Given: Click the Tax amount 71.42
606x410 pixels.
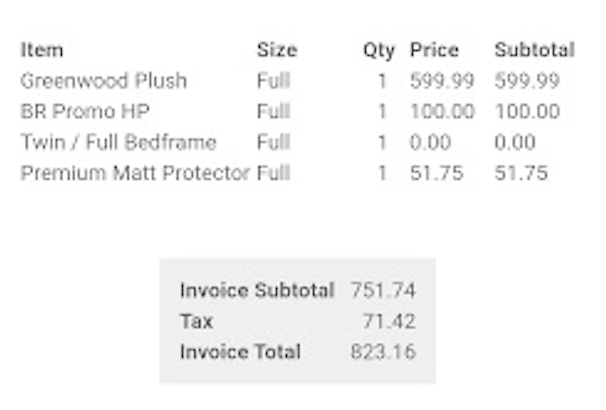Looking at the screenshot, I should click(x=390, y=322).
